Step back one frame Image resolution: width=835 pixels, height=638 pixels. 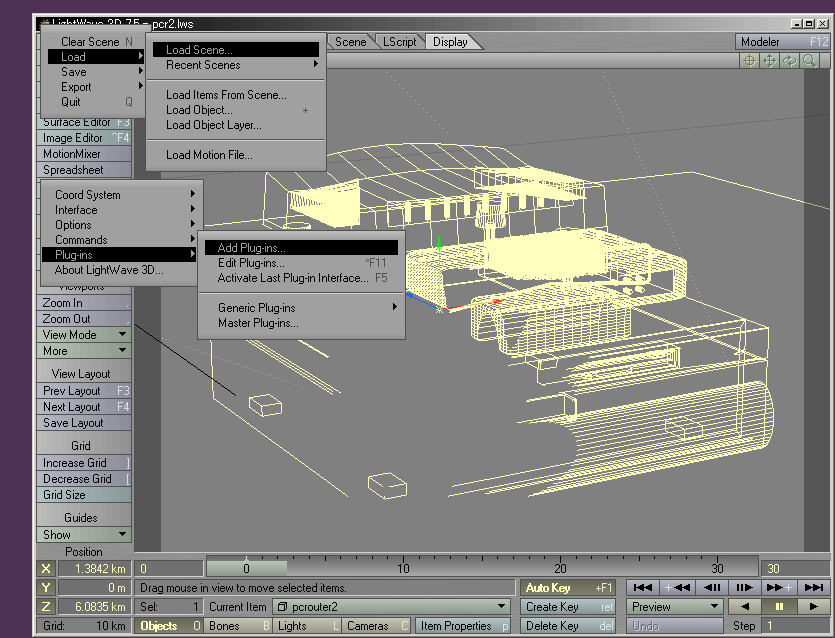pos(713,587)
